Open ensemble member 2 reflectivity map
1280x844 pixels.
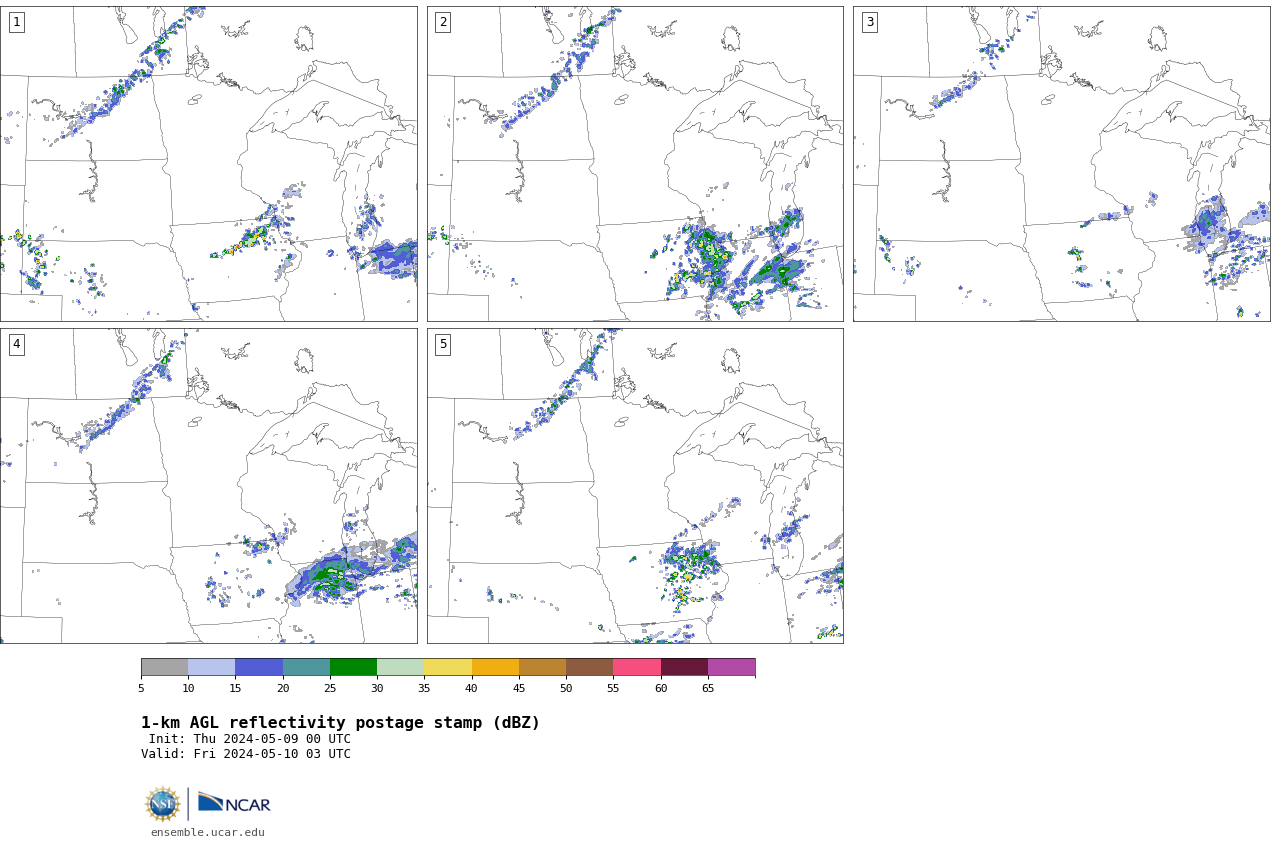635,164
